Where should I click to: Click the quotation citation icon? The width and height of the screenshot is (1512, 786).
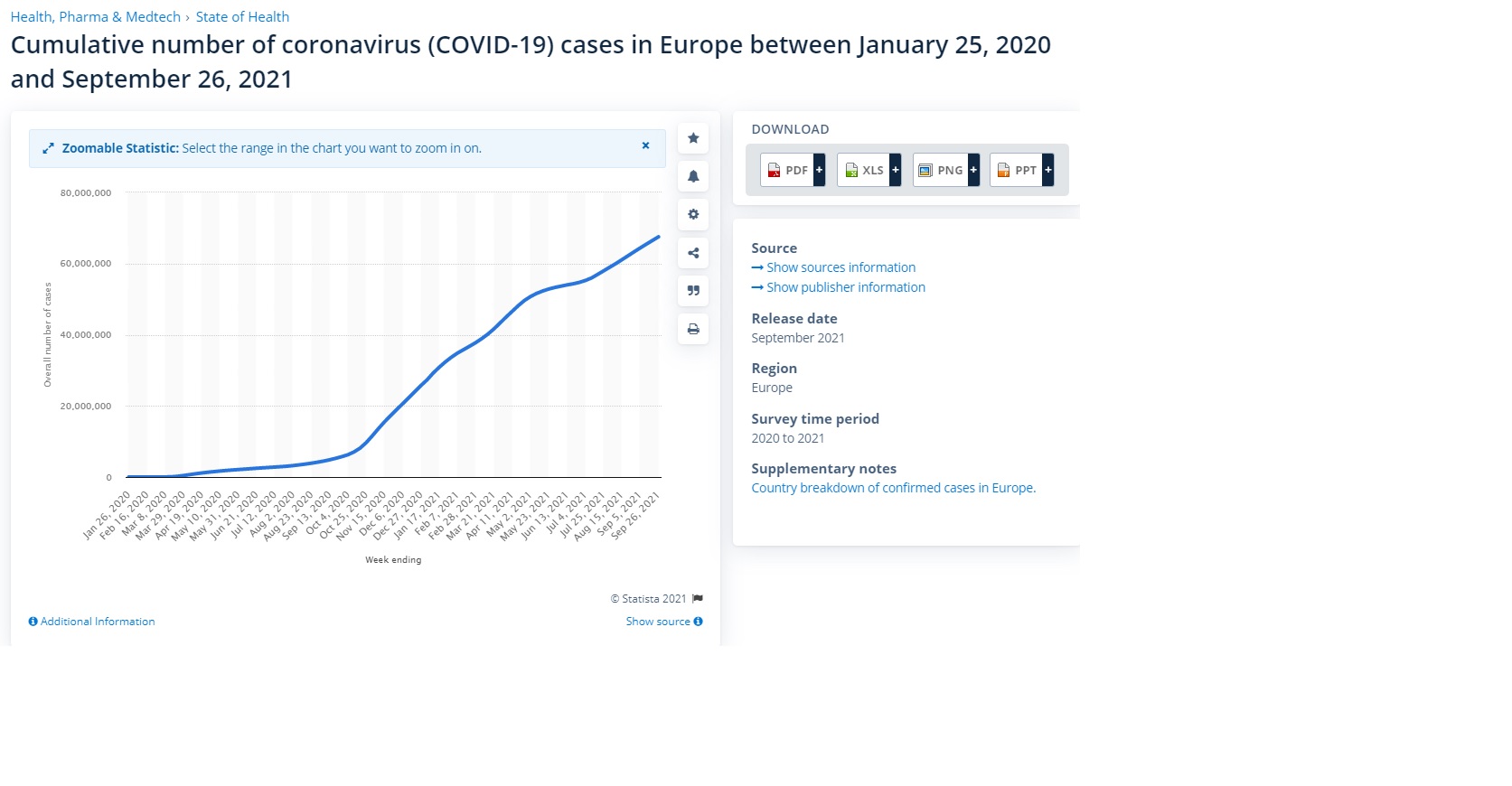click(693, 291)
